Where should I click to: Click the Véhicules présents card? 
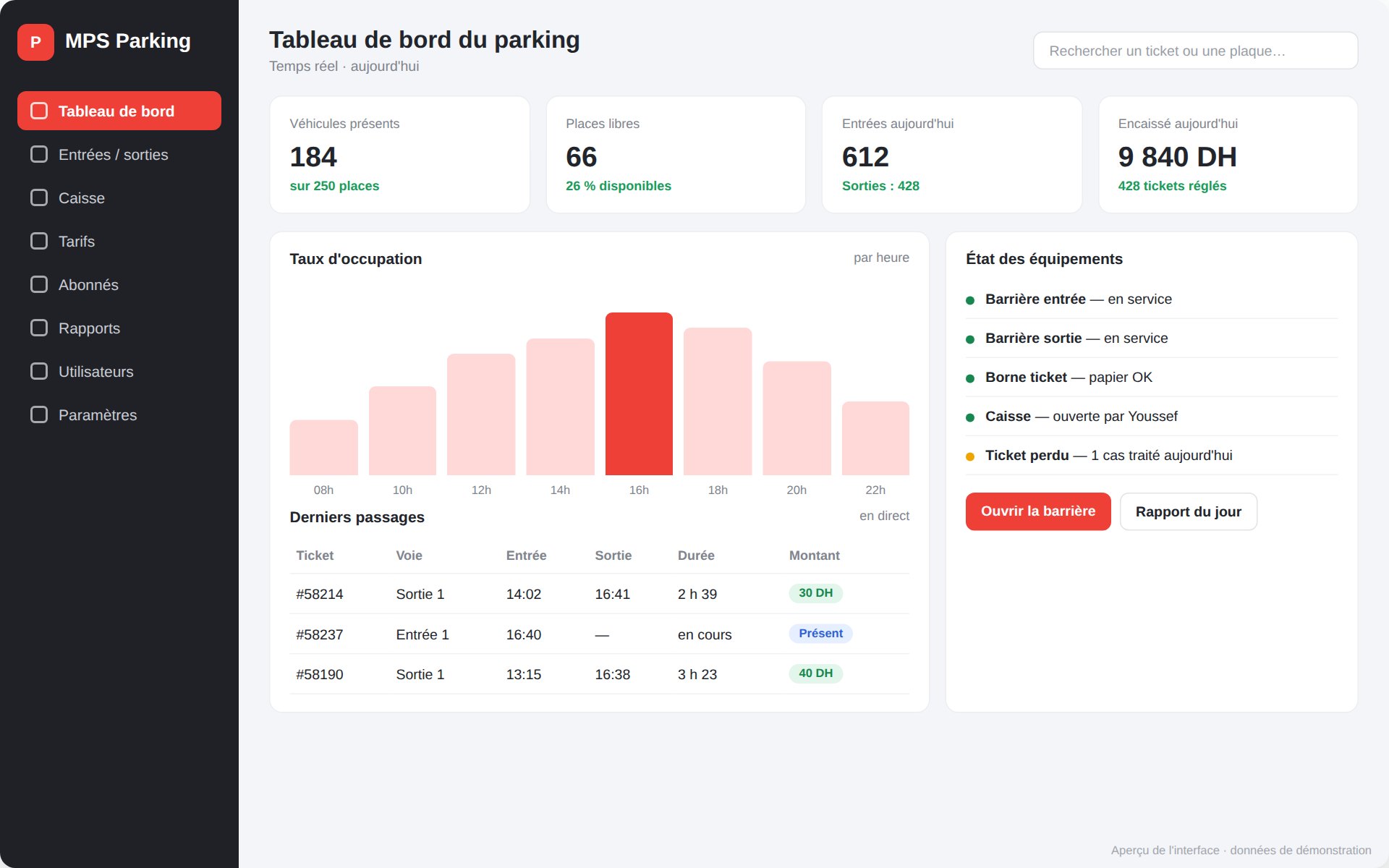(x=399, y=155)
